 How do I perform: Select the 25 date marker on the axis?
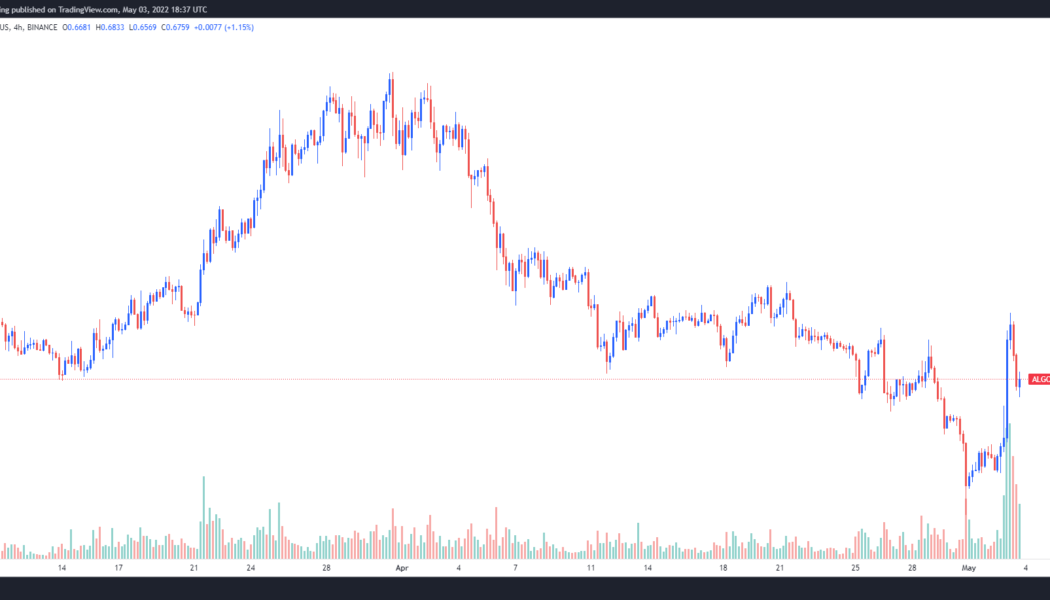click(x=856, y=567)
